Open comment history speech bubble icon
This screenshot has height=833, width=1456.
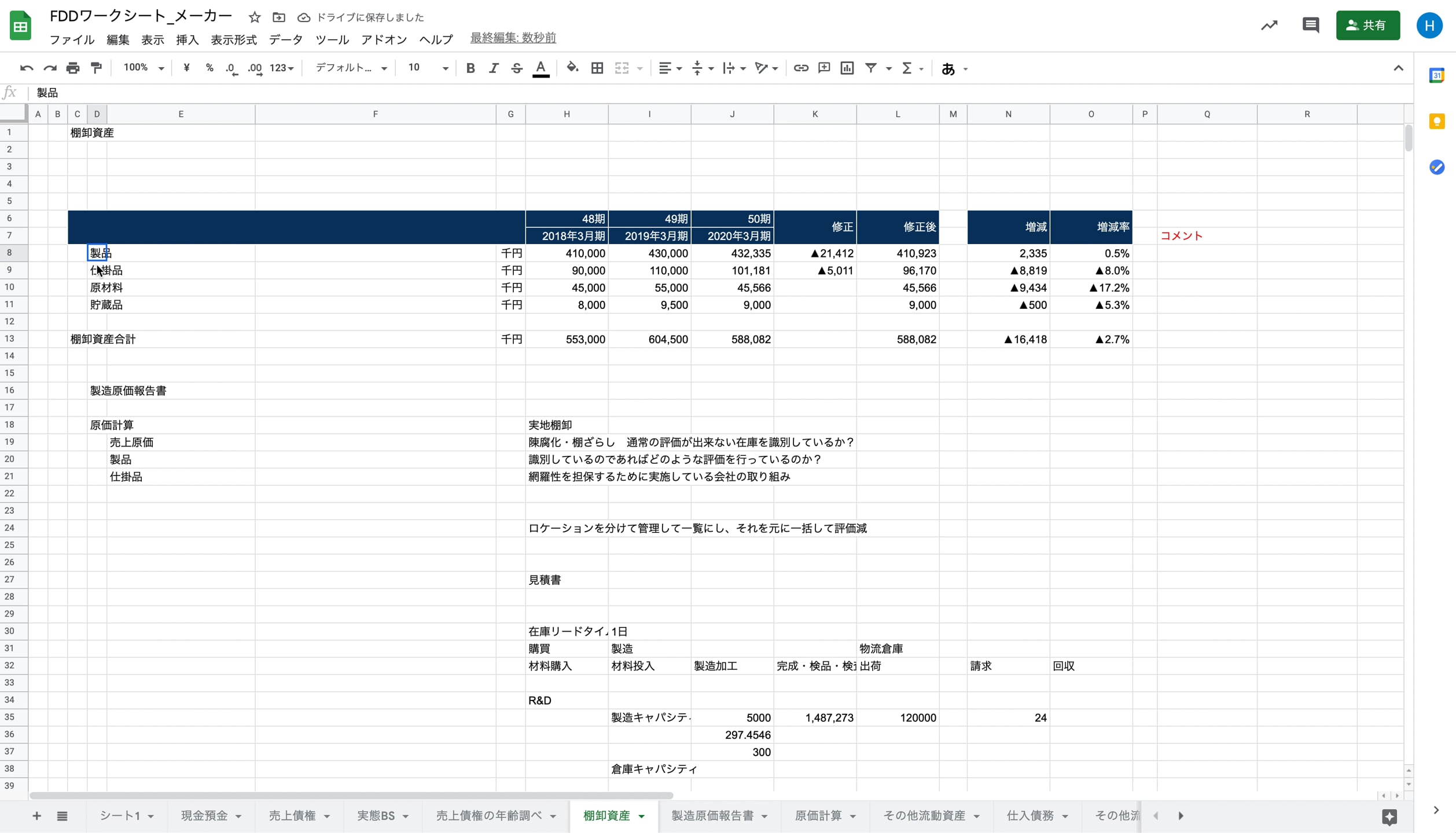click(x=1310, y=25)
